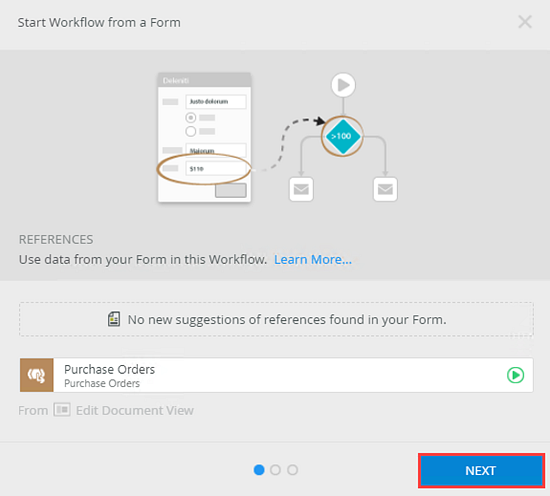Select the Purchase Orders reference row
This screenshot has height=496, width=550.
tap(276, 375)
